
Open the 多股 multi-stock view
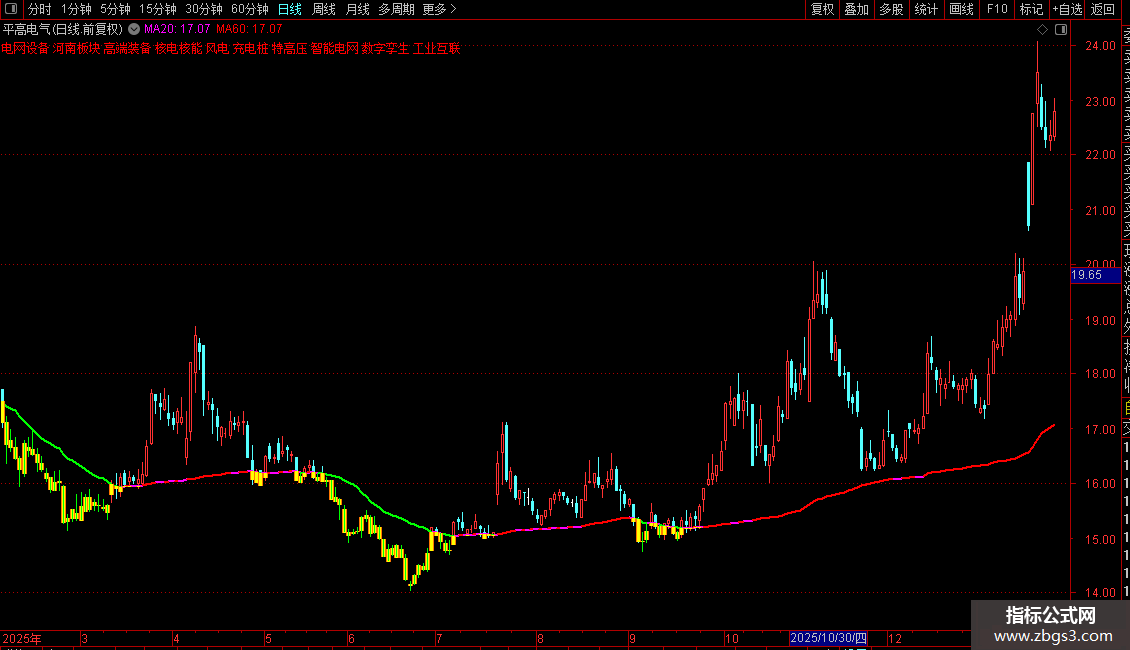[x=891, y=9]
